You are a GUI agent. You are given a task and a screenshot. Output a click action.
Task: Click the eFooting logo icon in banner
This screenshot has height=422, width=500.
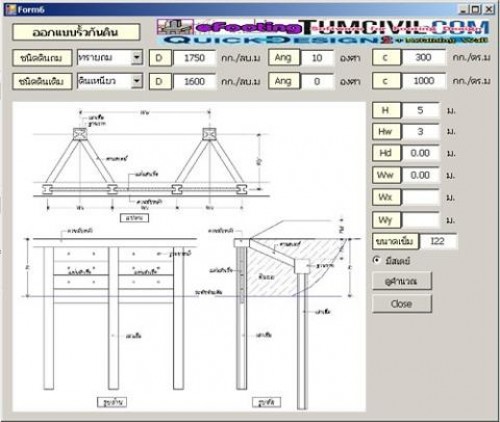[175, 27]
